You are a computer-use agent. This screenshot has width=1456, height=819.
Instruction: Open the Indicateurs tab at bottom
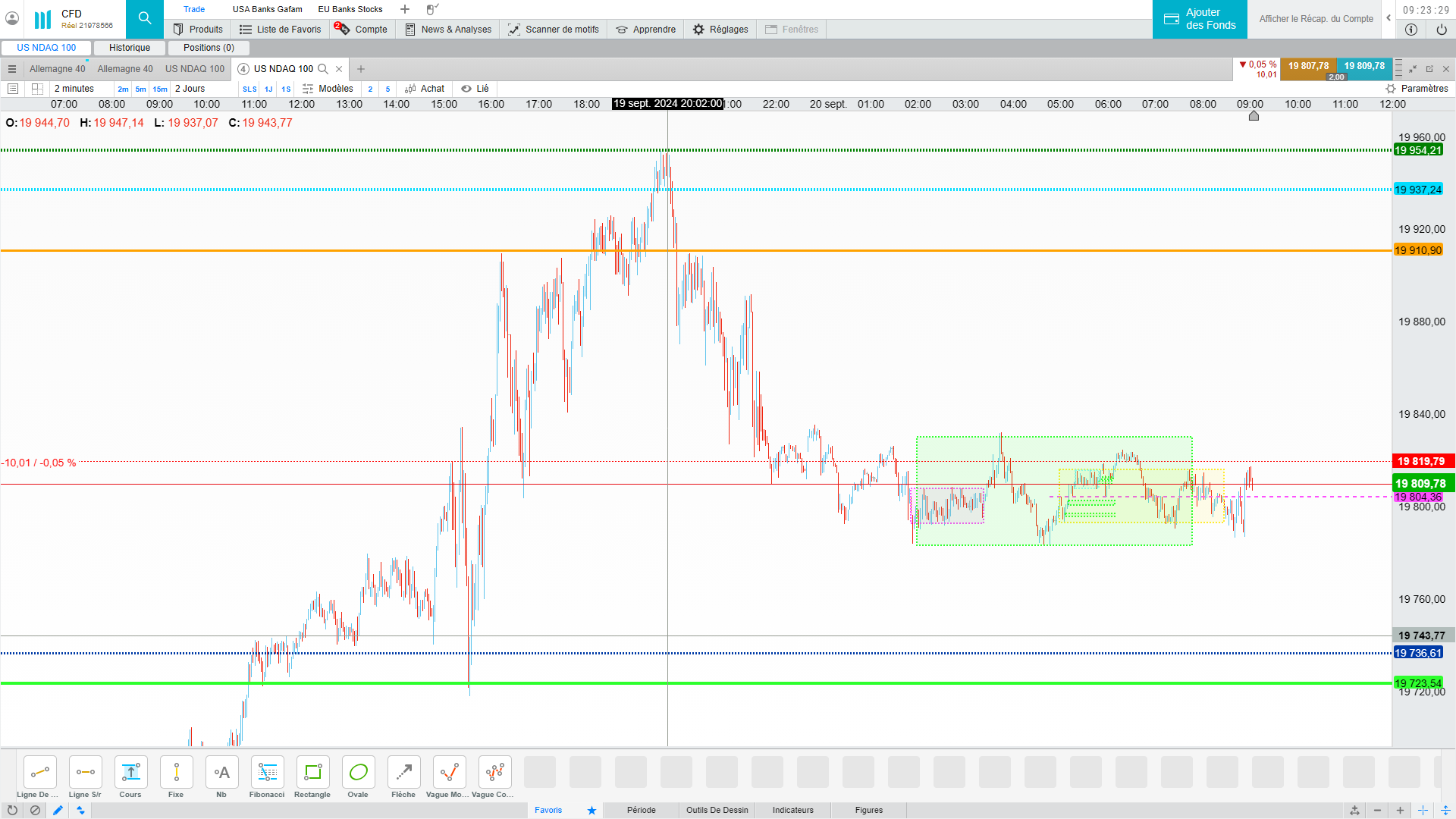pos(792,810)
